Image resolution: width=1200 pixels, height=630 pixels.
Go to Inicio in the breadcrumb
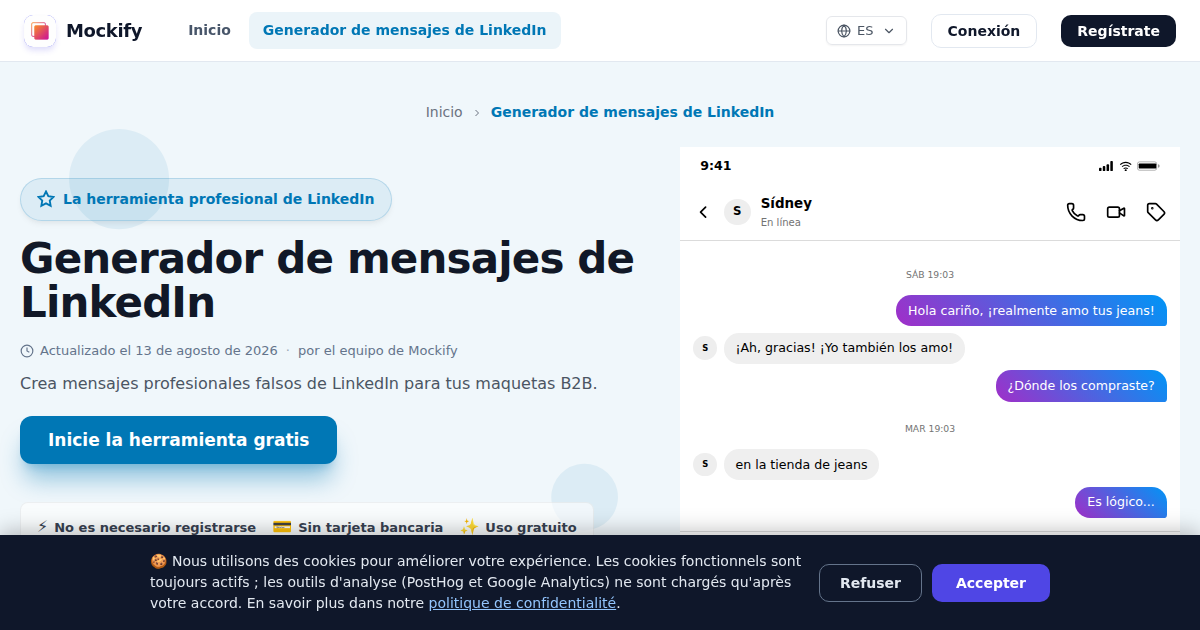[444, 112]
